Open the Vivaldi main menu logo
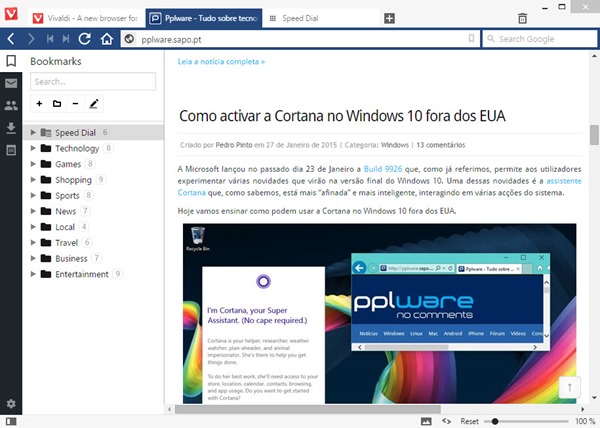Screen dimensions: 600x428 tap(11, 14)
